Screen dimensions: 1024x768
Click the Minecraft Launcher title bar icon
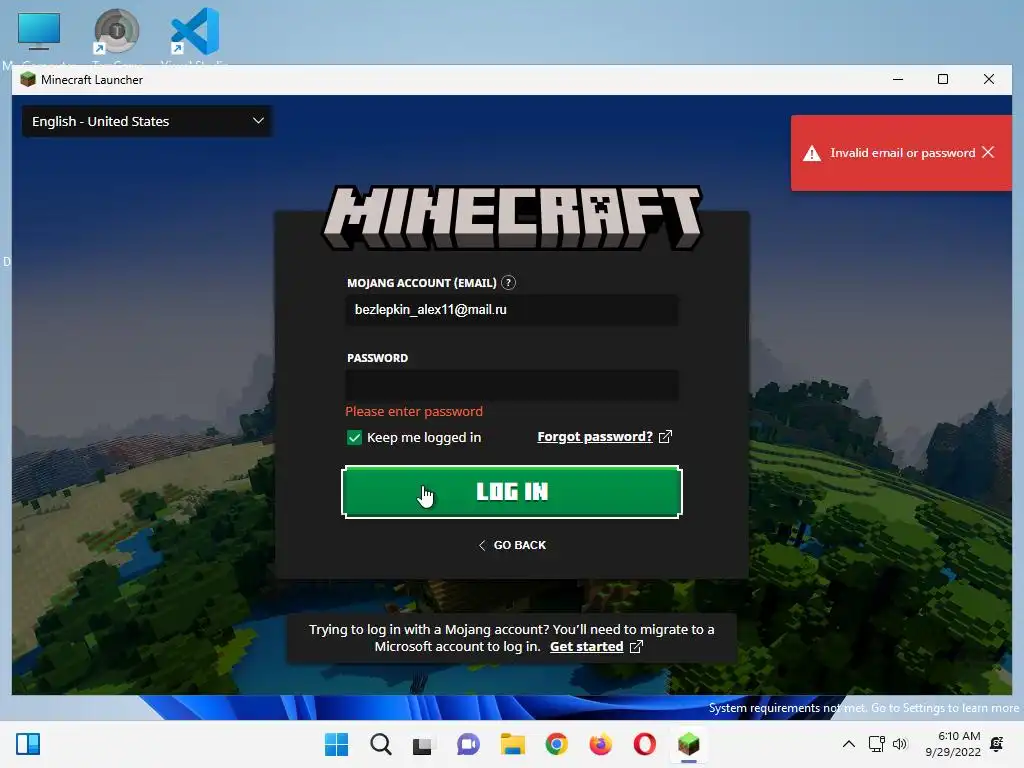pyautogui.click(x=27, y=80)
